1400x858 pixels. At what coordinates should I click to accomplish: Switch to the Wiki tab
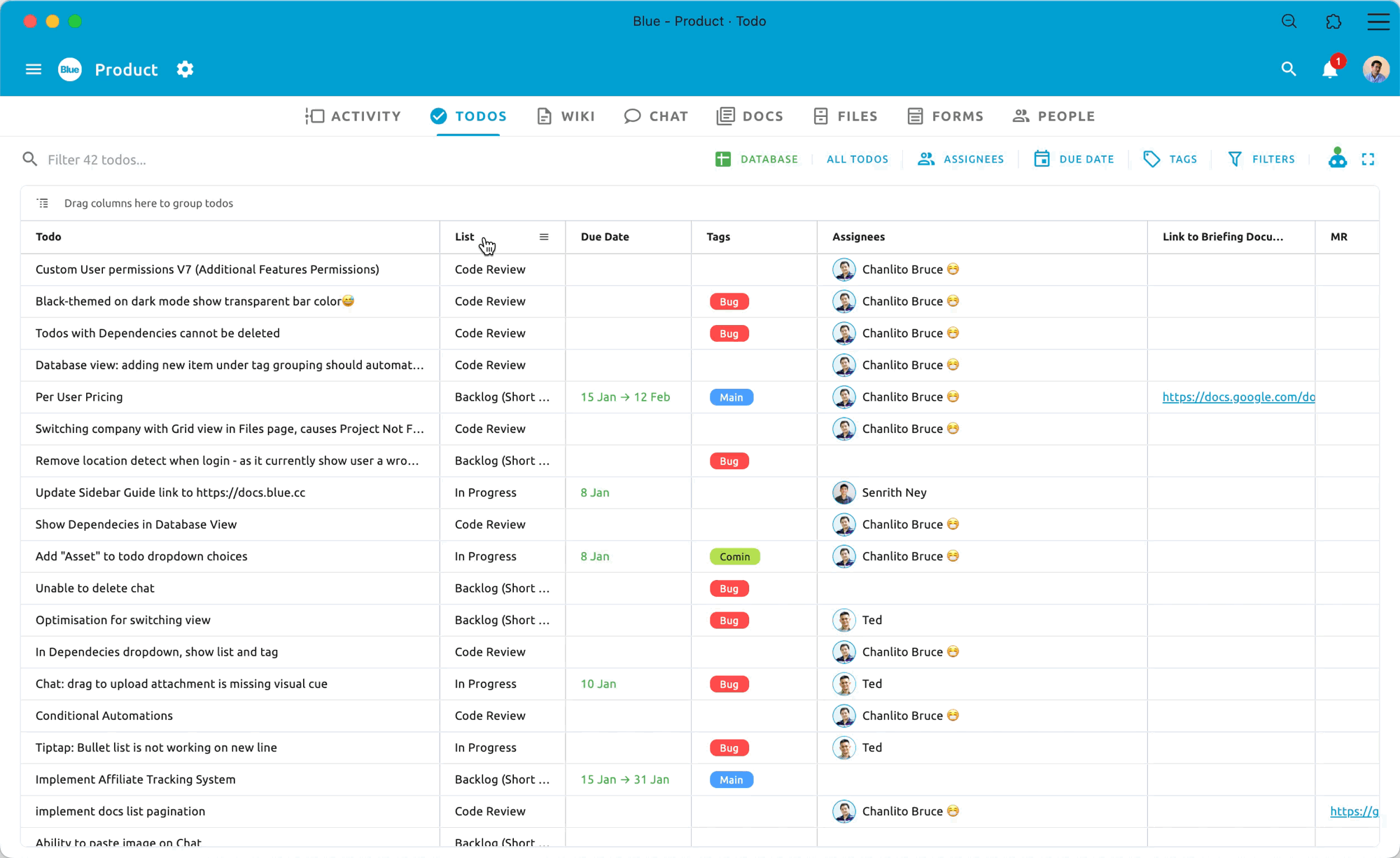tap(566, 116)
